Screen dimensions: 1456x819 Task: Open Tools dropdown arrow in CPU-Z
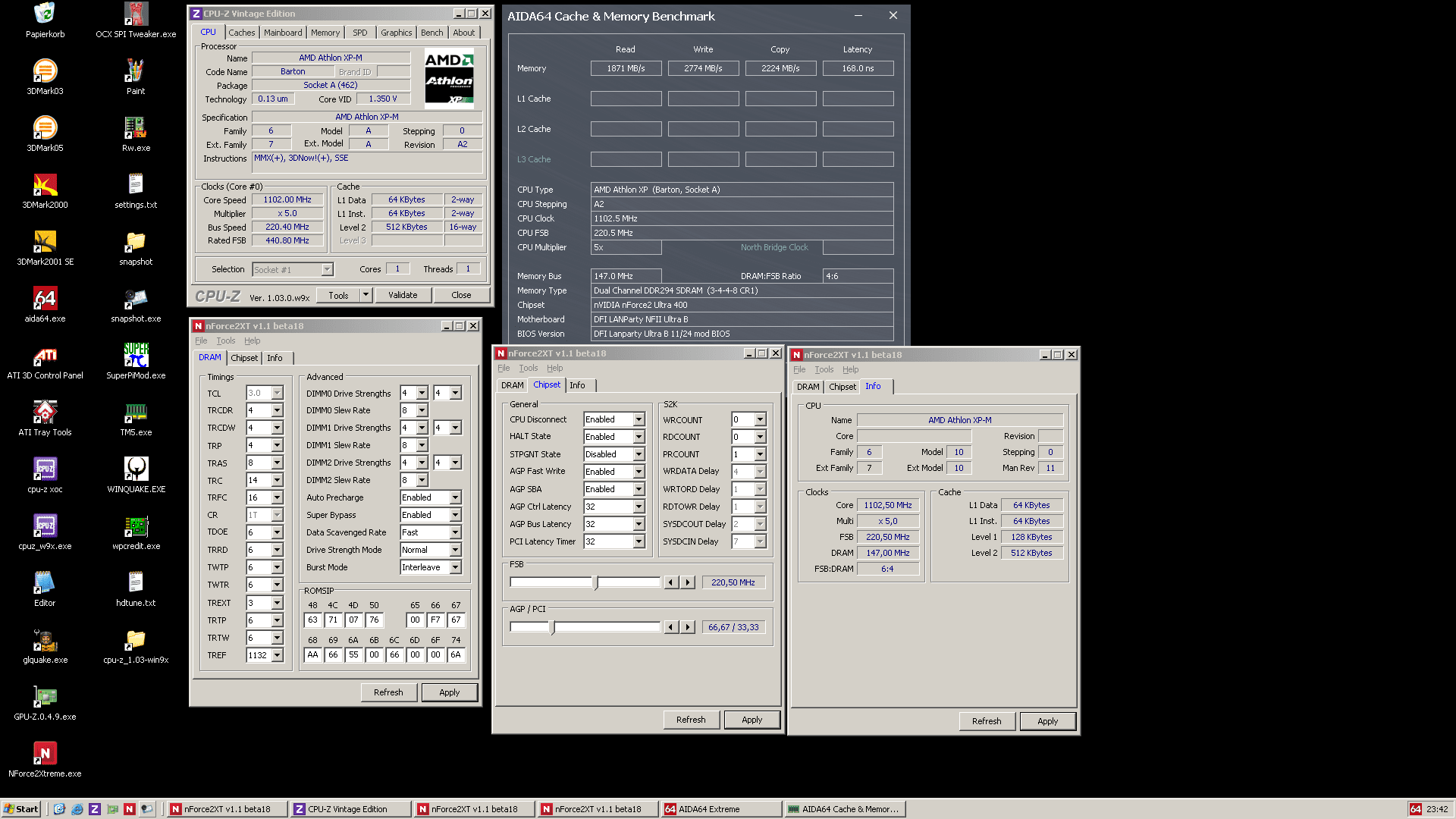click(x=366, y=295)
